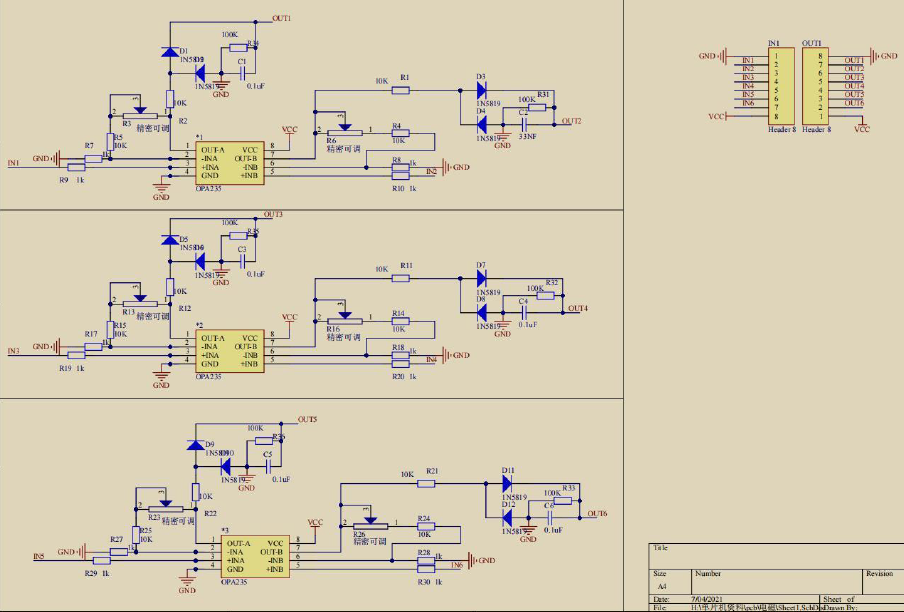The width and height of the screenshot is (904, 612).
Task: Click the IN3 net label at left edge
Action: (x=13, y=351)
